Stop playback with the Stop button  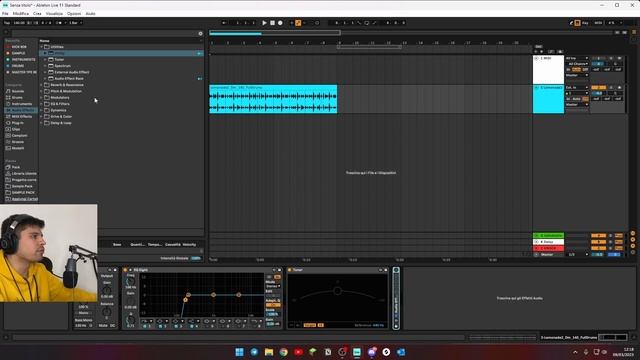tap(272, 23)
